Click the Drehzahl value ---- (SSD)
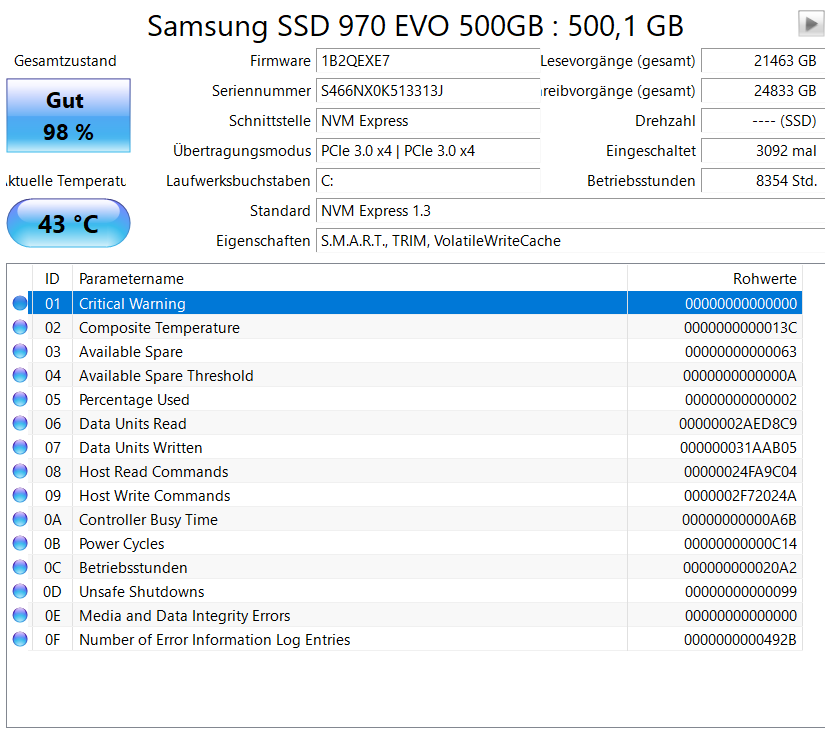Viewport: 825px width, 733px height. tap(763, 121)
